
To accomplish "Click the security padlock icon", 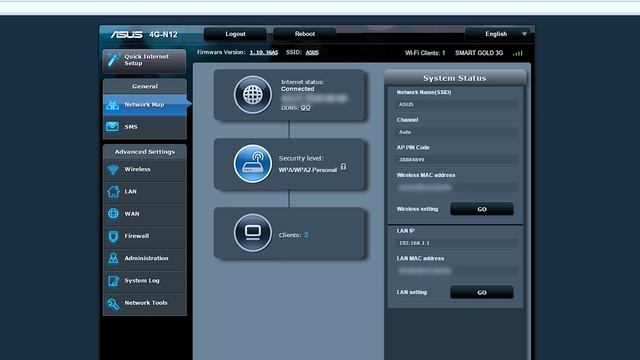I will pyautogui.click(x=343, y=166).
